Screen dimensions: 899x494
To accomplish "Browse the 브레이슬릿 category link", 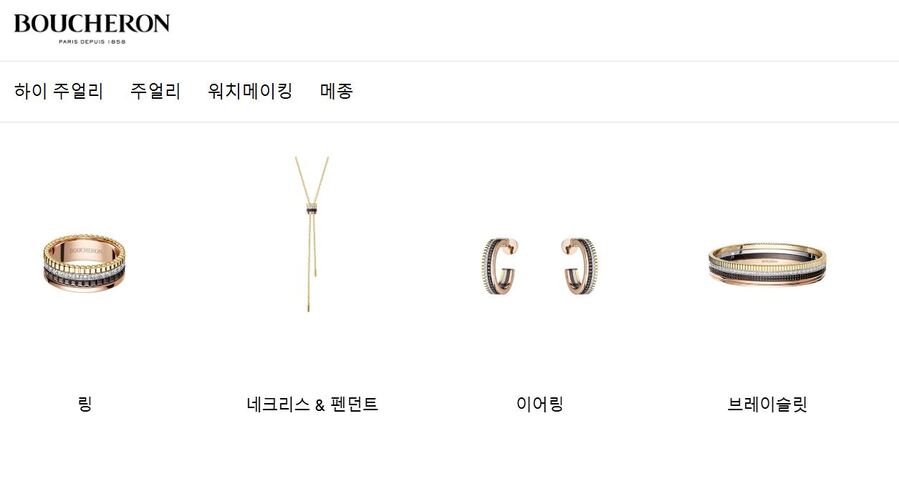I will click(767, 404).
